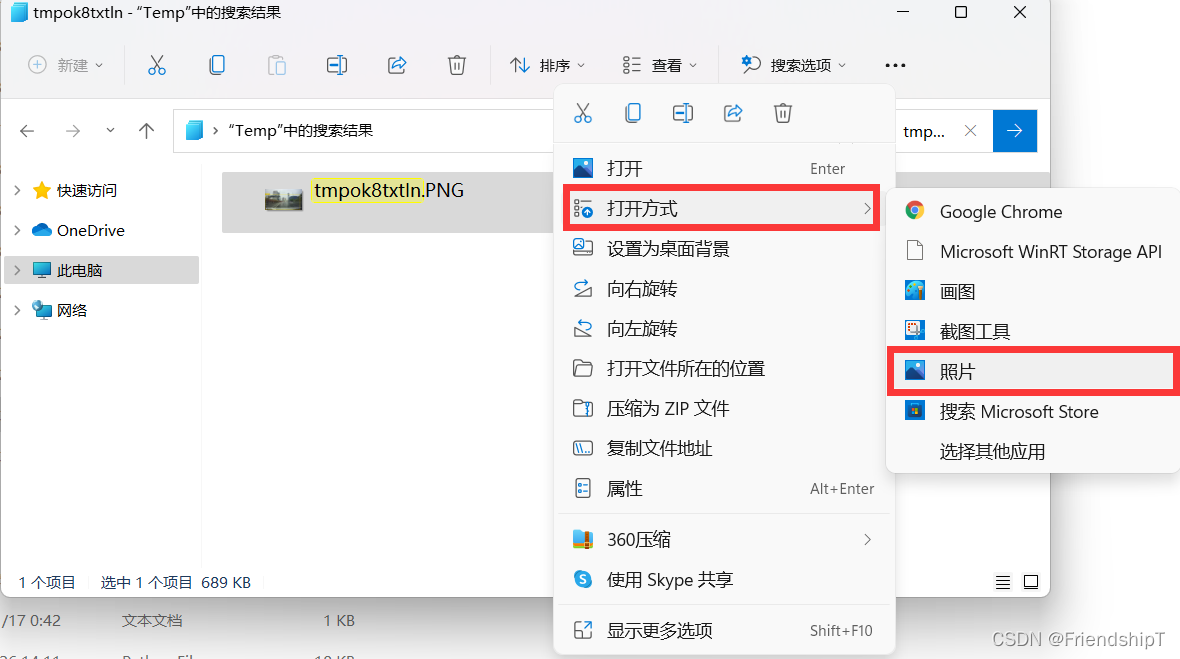Go forward with the right arrow

click(72, 131)
